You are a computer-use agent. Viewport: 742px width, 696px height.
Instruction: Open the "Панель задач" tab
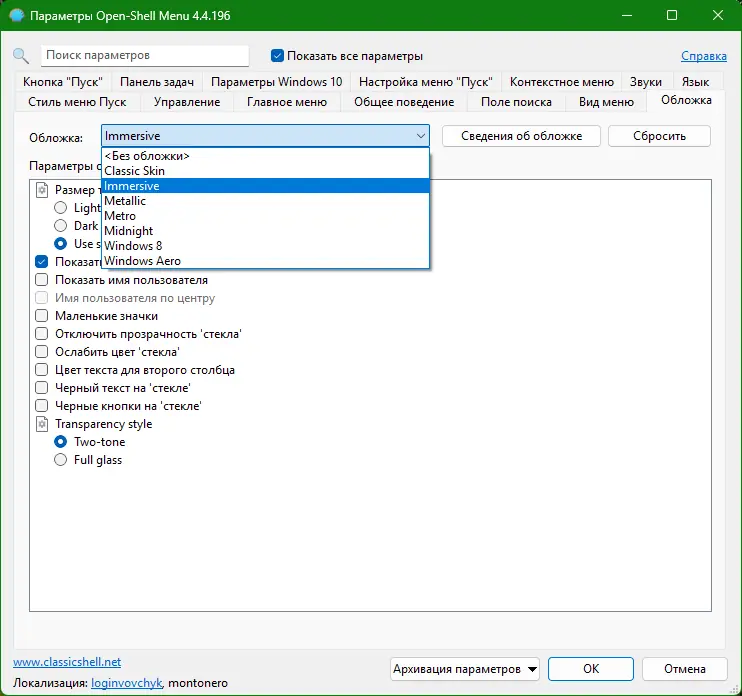[x=157, y=82]
